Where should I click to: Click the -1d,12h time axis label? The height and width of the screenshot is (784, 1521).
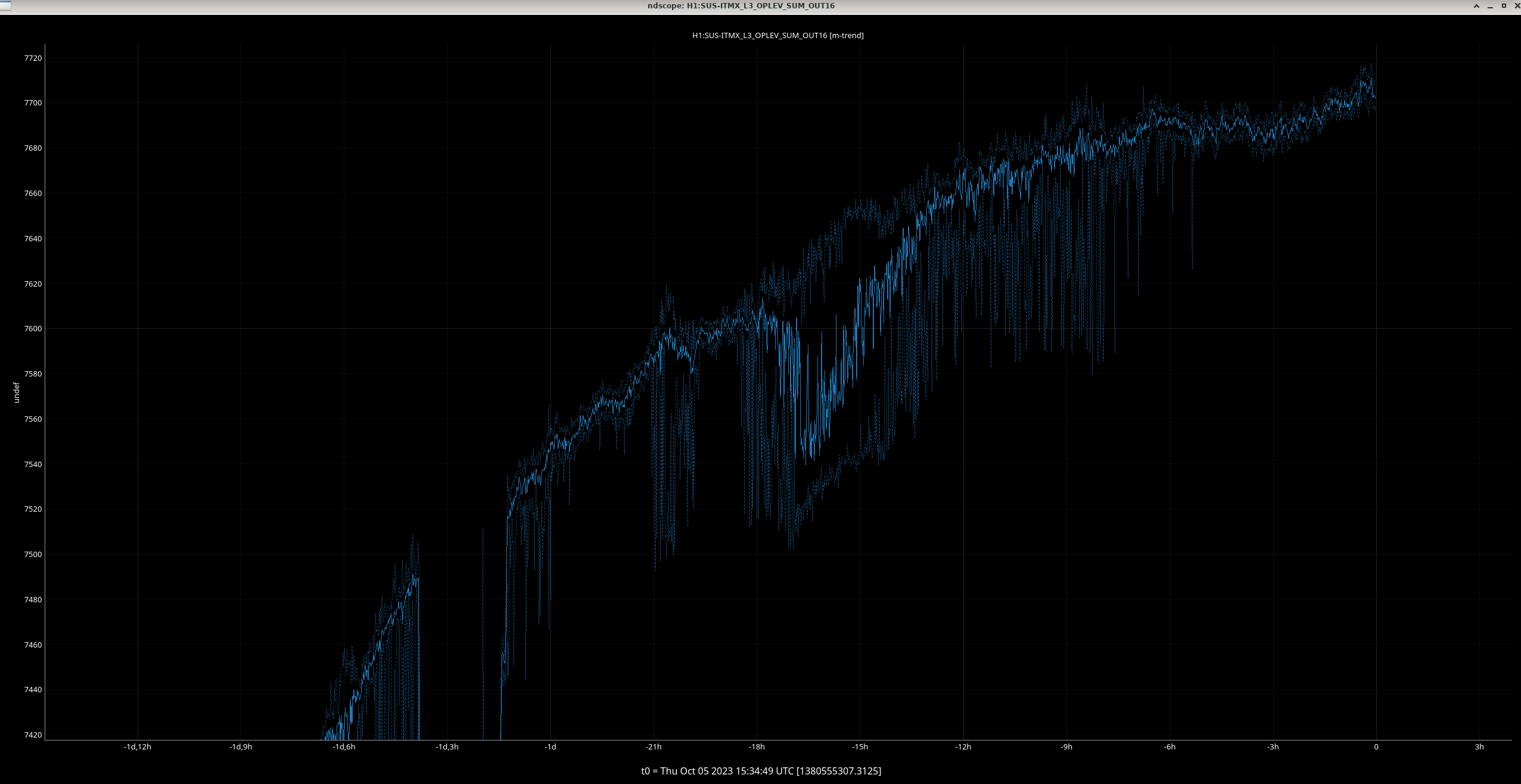click(138, 747)
